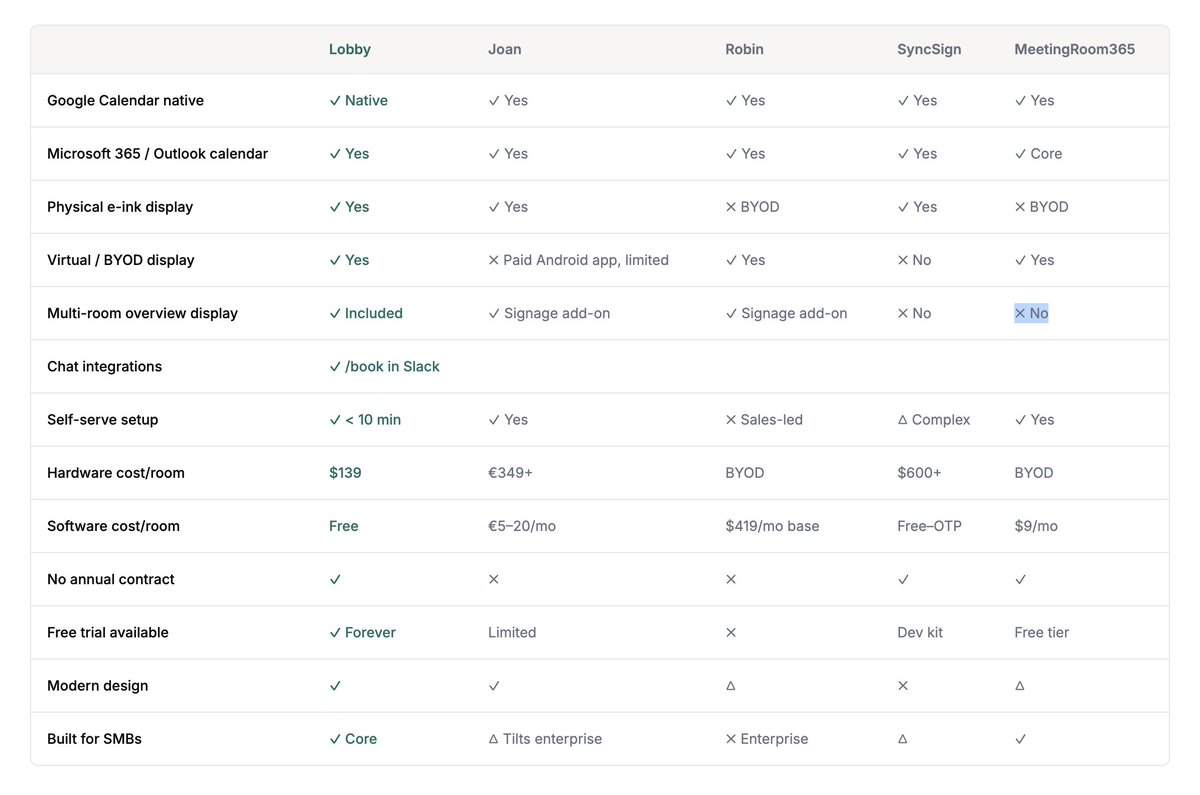
Task: Click the Self-serve setup row label
Action: click(102, 419)
